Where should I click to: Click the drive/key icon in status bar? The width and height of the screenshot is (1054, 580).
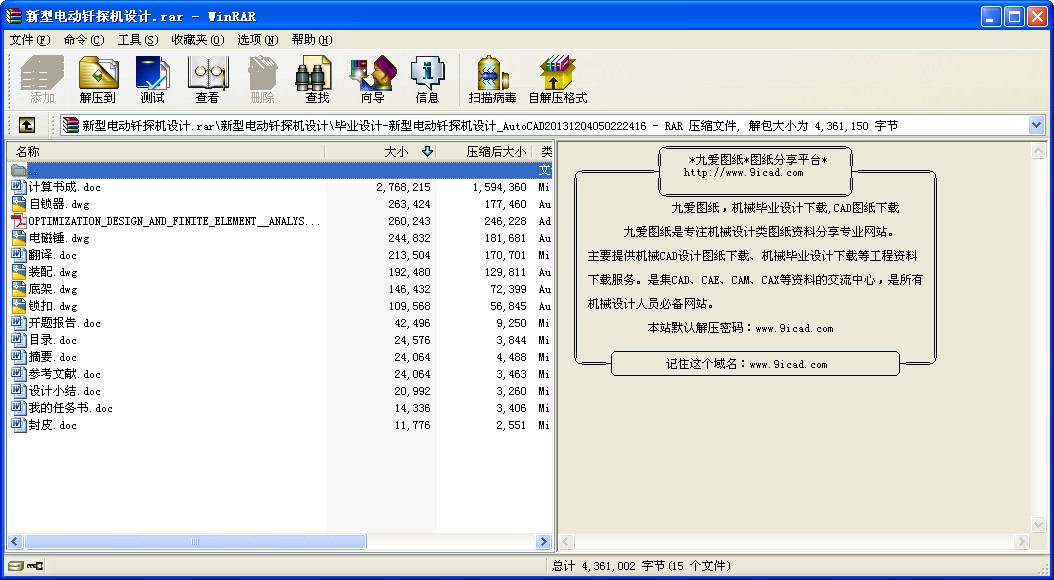point(26,566)
